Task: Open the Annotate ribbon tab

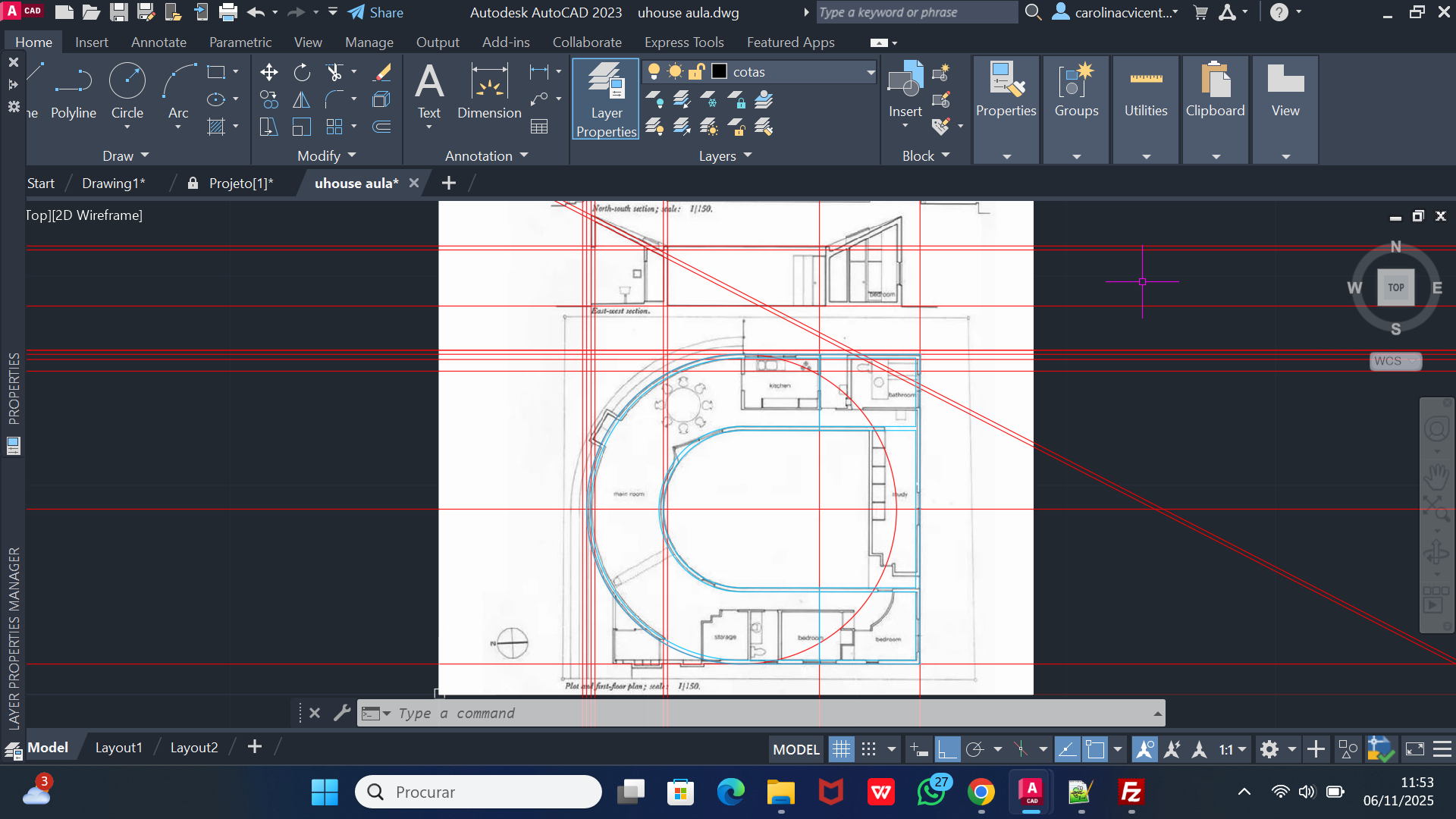Action: pos(158,42)
